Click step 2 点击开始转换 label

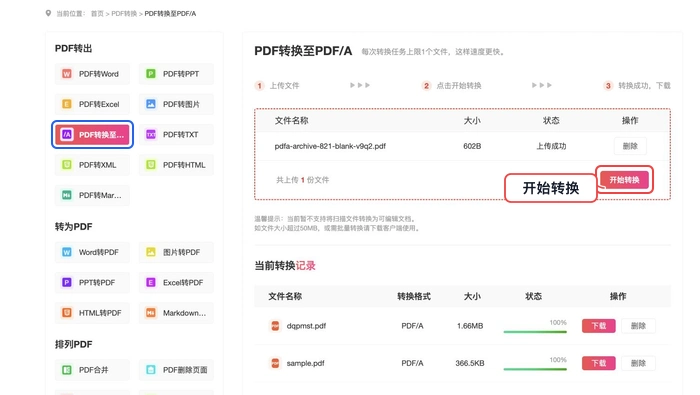click(458, 86)
